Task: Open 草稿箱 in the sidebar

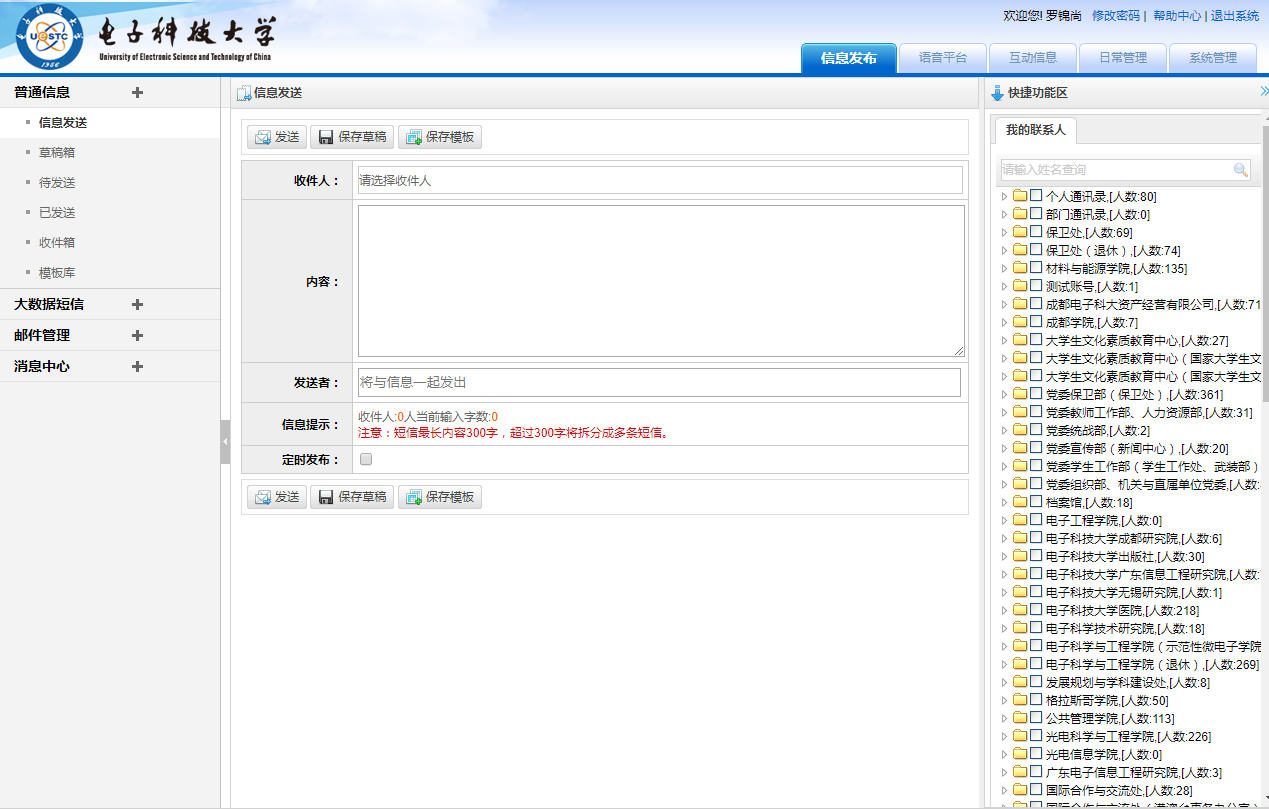Action: (57, 153)
